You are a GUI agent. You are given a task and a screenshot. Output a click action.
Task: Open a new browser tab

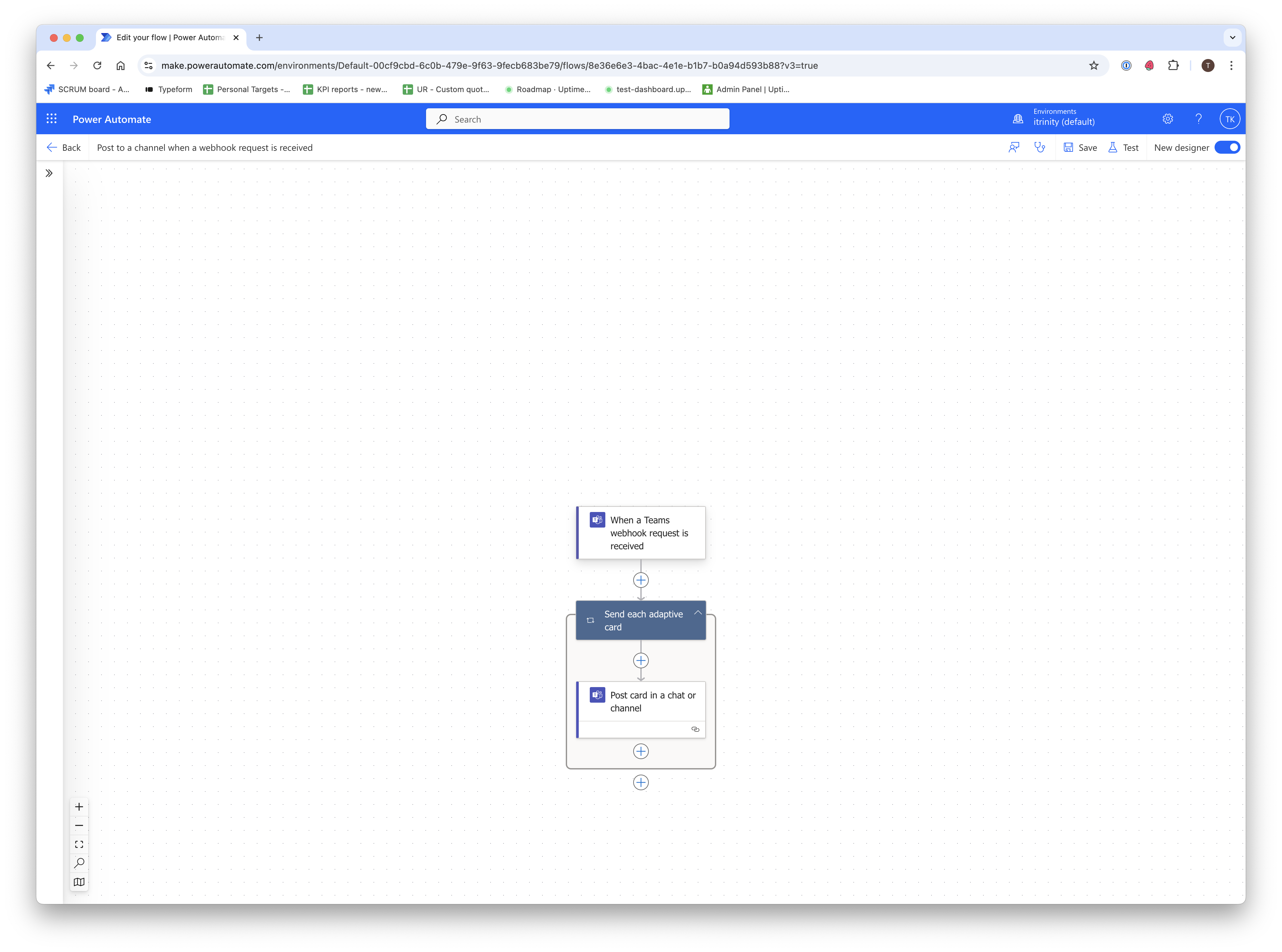click(x=259, y=38)
